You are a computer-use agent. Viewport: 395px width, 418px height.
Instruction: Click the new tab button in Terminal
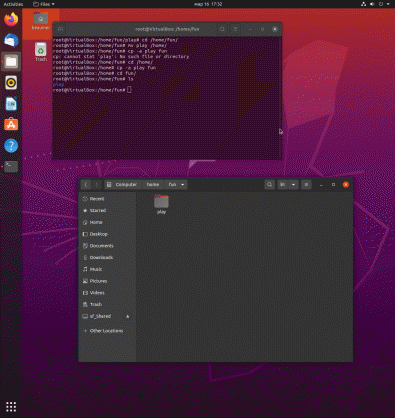click(60, 29)
